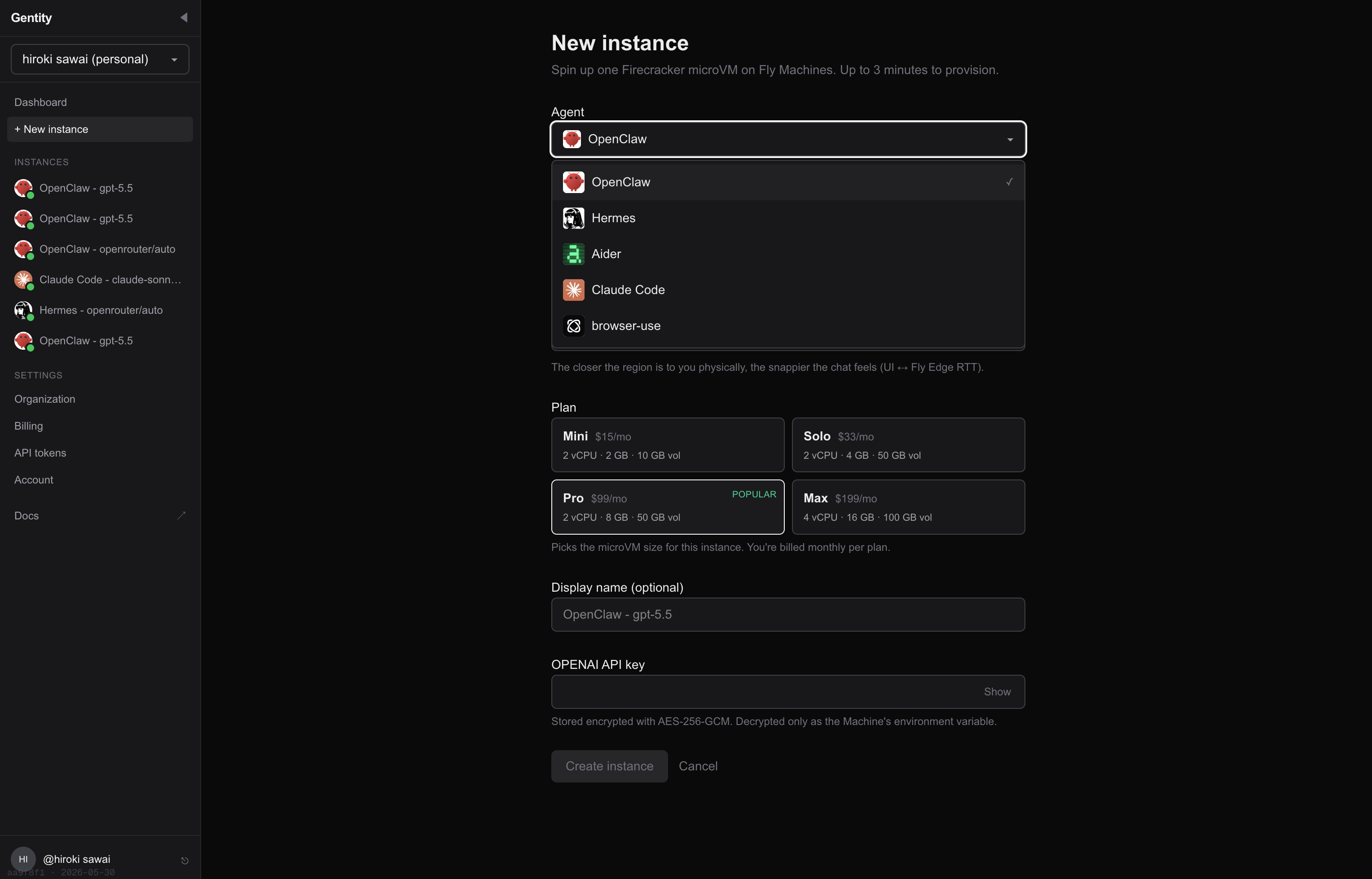Click the New instance page heading
Image resolution: width=1372 pixels, height=879 pixels.
tap(620, 43)
